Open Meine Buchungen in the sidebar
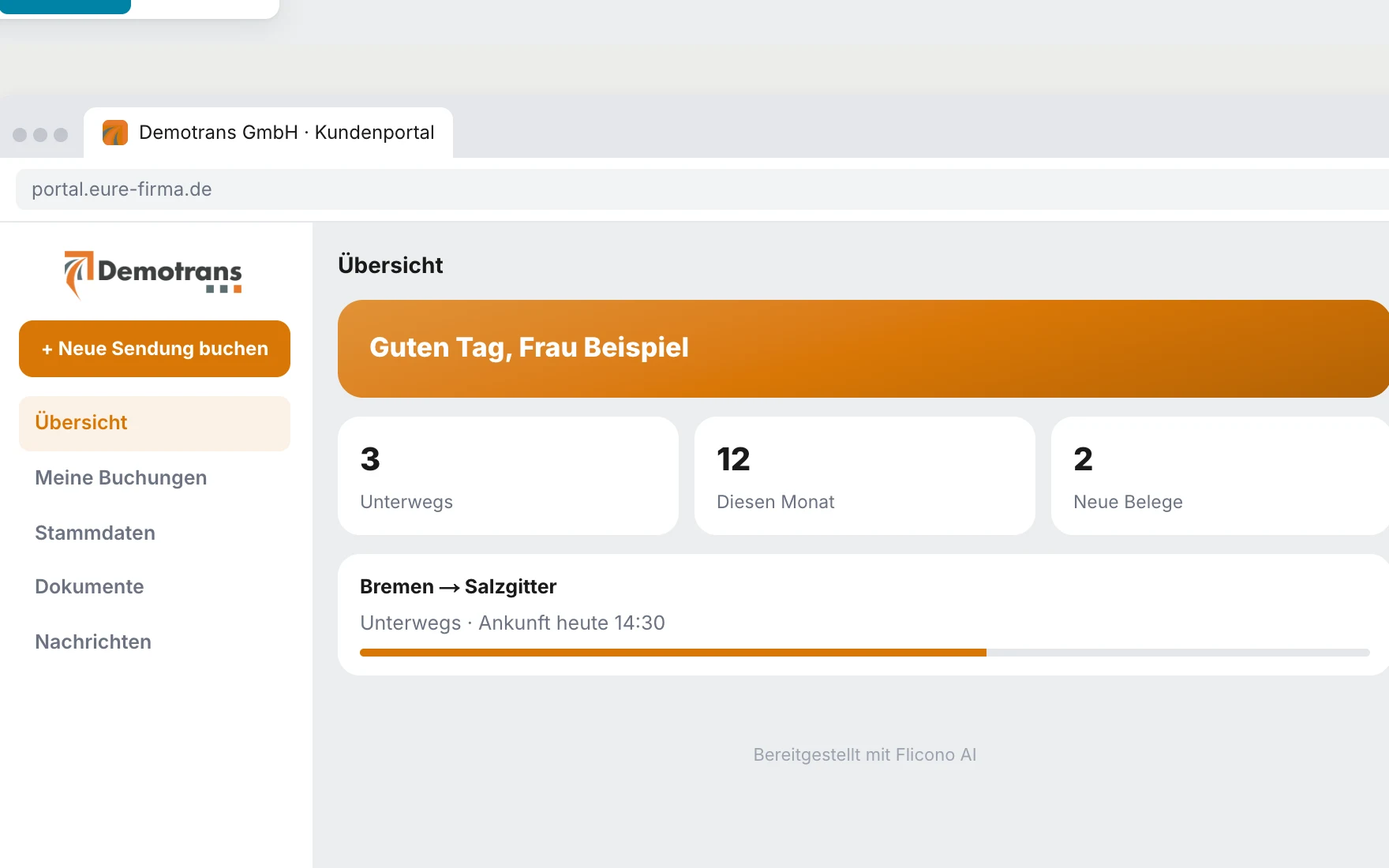The width and height of the screenshot is (1389, 868). point(121,478)
